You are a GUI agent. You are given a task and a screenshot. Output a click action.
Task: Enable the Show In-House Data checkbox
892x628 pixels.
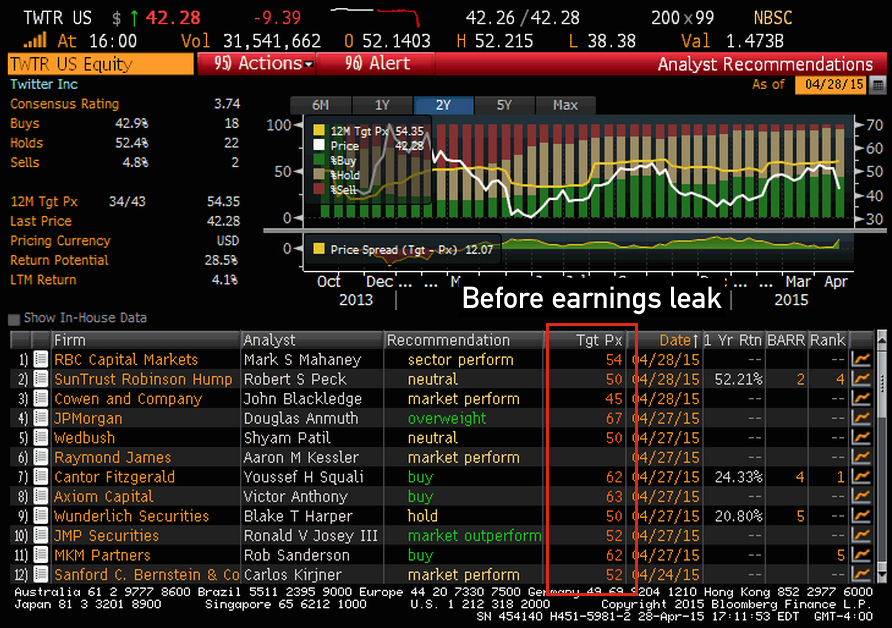14,319
